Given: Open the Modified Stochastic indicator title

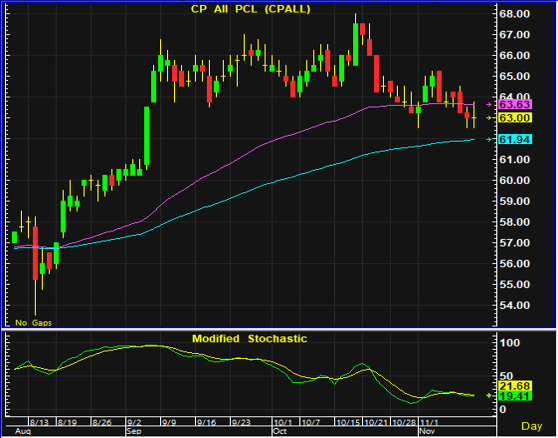Looking at the screenshot, I should click(249, 338).
